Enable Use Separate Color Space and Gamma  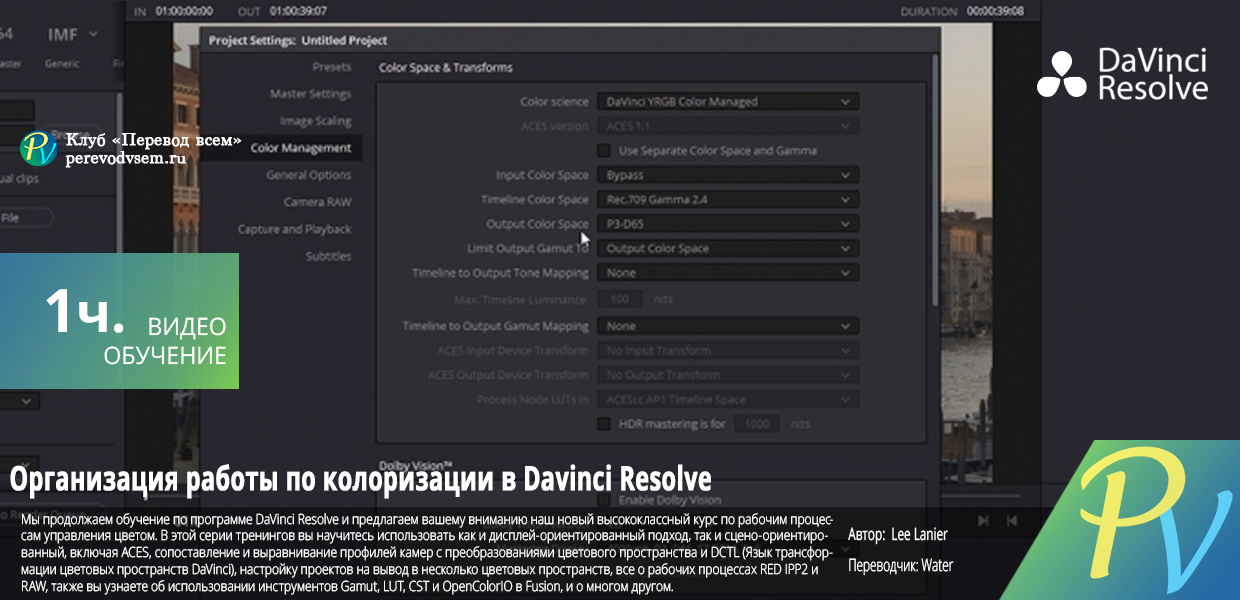[604, 151]
